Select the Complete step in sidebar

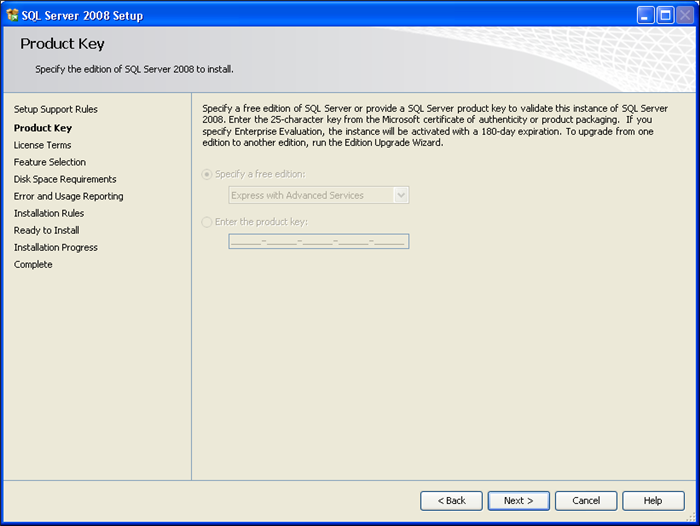point(33,264)
